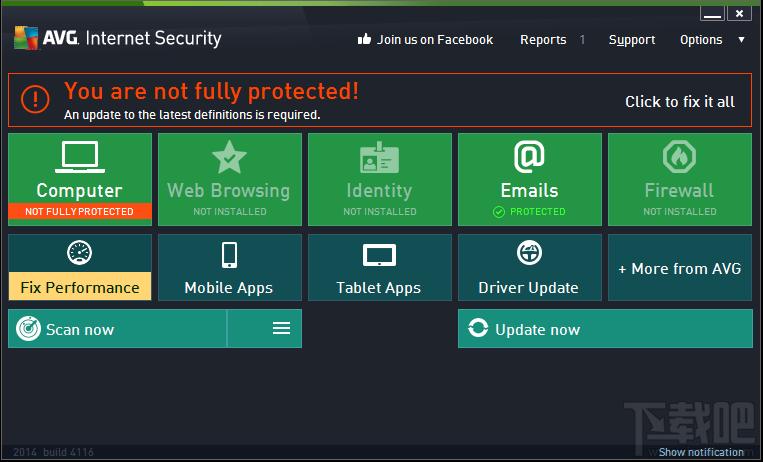Click the Join us on Facebook link
763x462 pixels.
[x=425, y=40]
